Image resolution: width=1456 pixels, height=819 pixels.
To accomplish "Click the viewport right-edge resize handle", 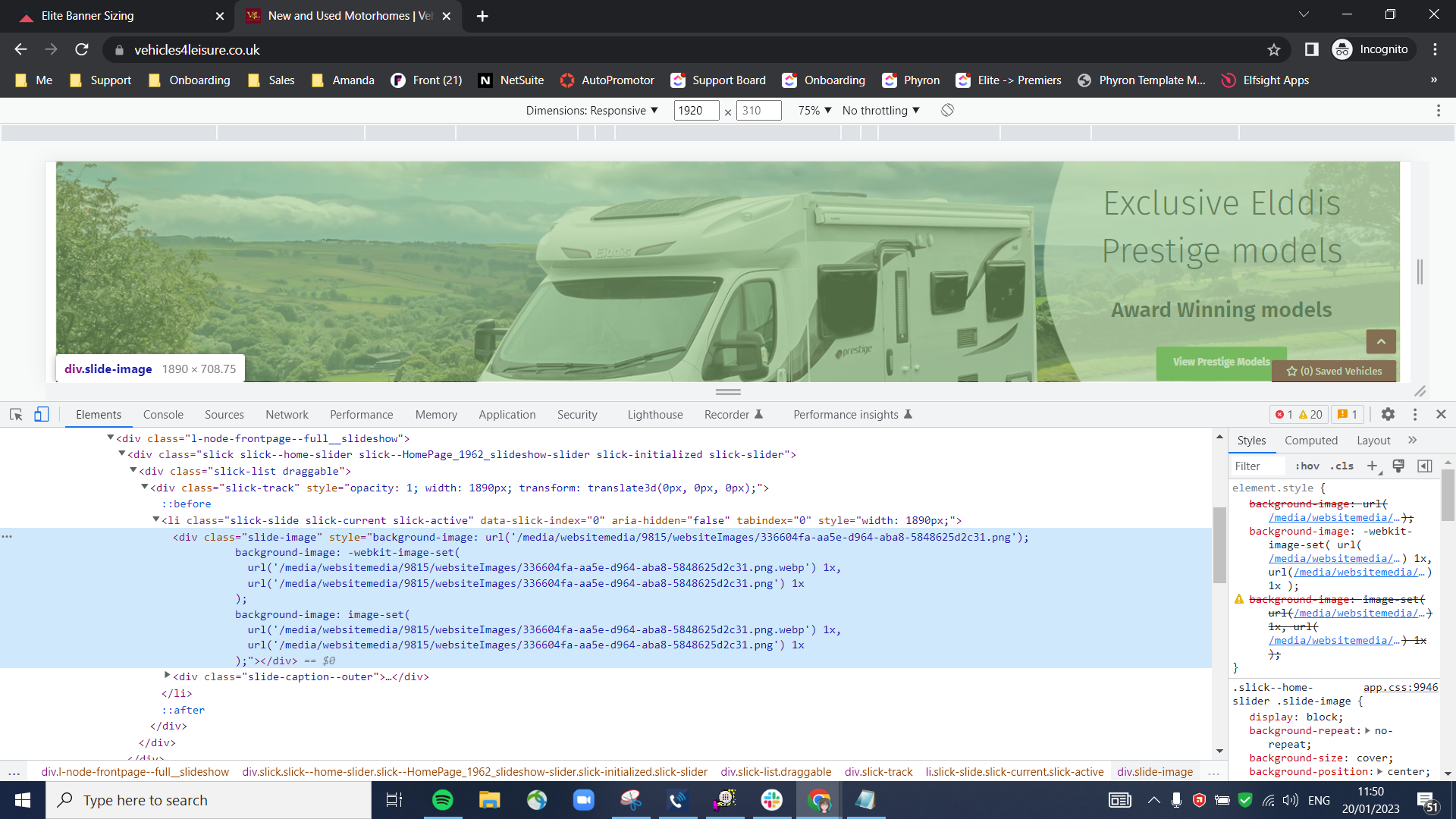I will (1420, 271).
